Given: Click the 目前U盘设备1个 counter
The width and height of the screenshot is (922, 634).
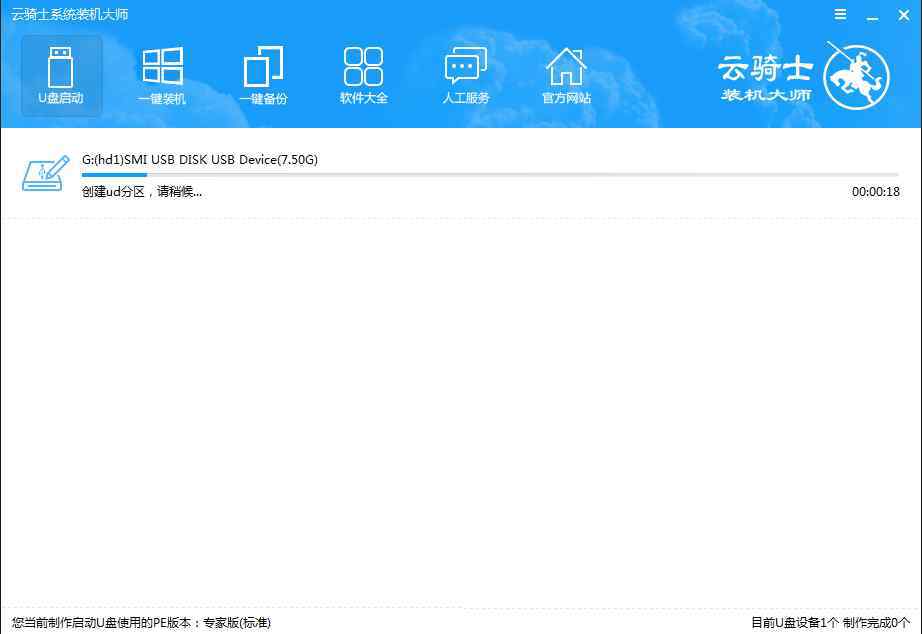Looking at the screenshot, I should (x=794, y=623).
